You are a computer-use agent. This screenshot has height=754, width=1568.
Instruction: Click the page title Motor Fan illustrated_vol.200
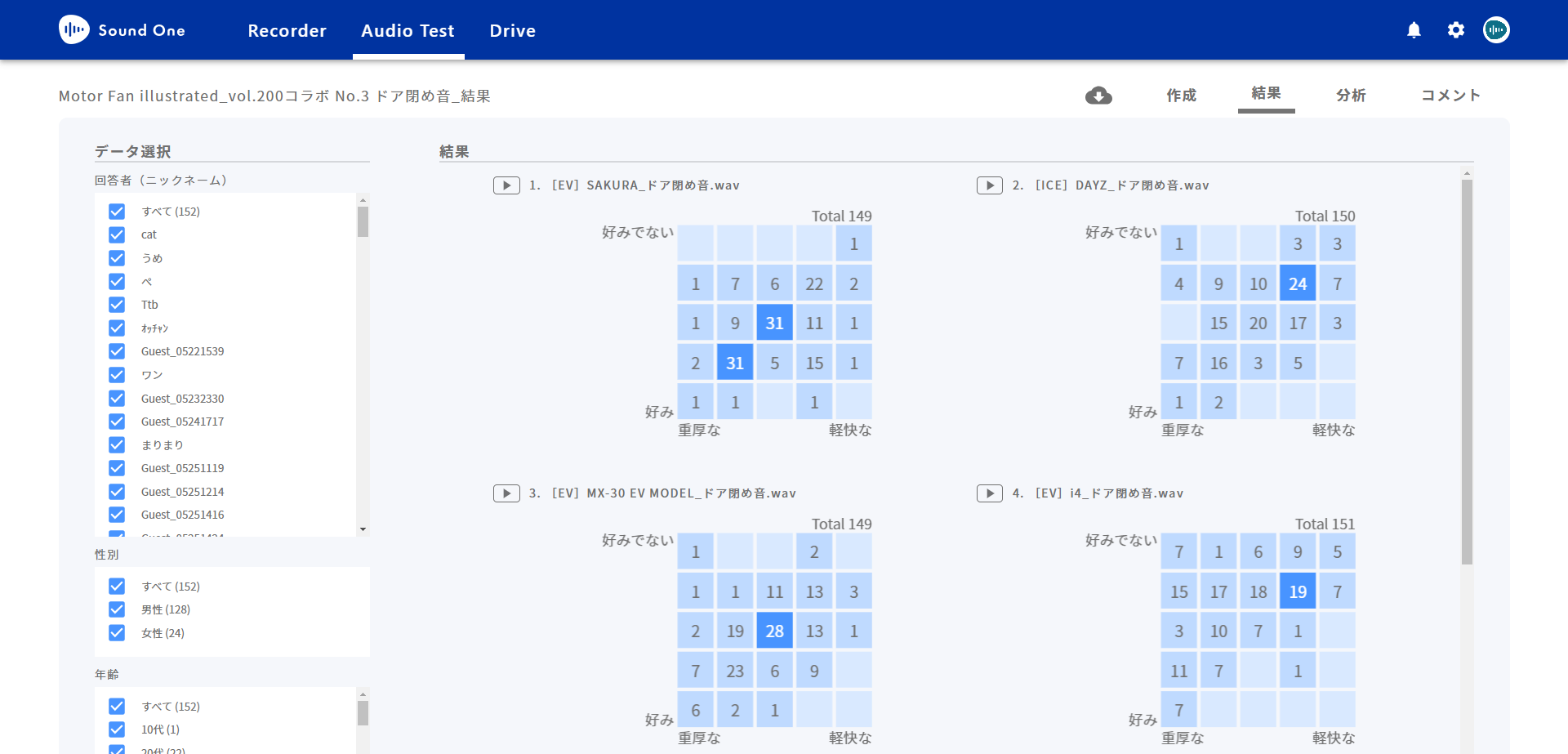274,96
